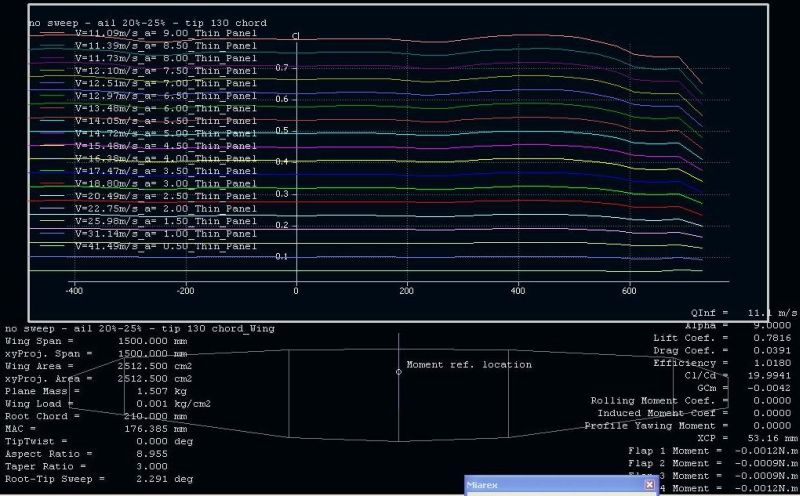Click the 'GCm =' -0.0042 value
The image size is (800, 496).
pyautogui.click(x=770, y=388)
